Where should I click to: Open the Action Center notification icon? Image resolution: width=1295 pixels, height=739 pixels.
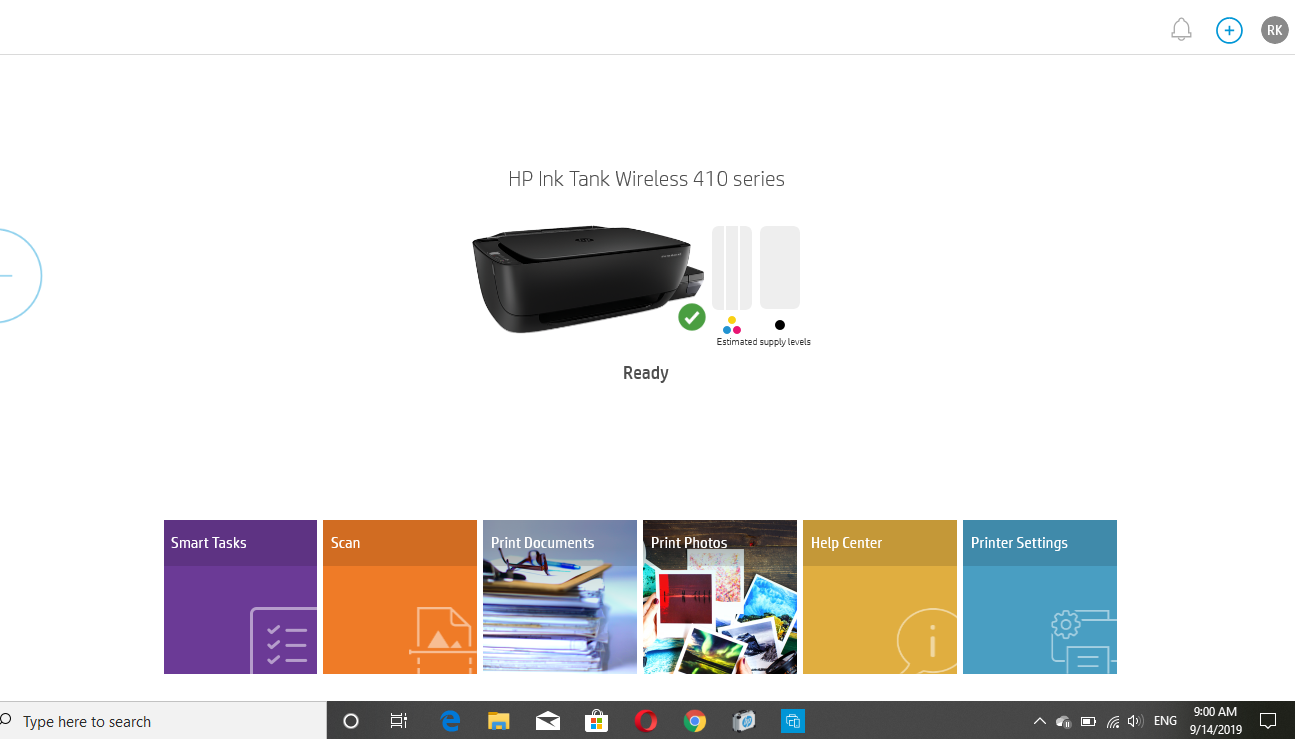pos(1268,721)
